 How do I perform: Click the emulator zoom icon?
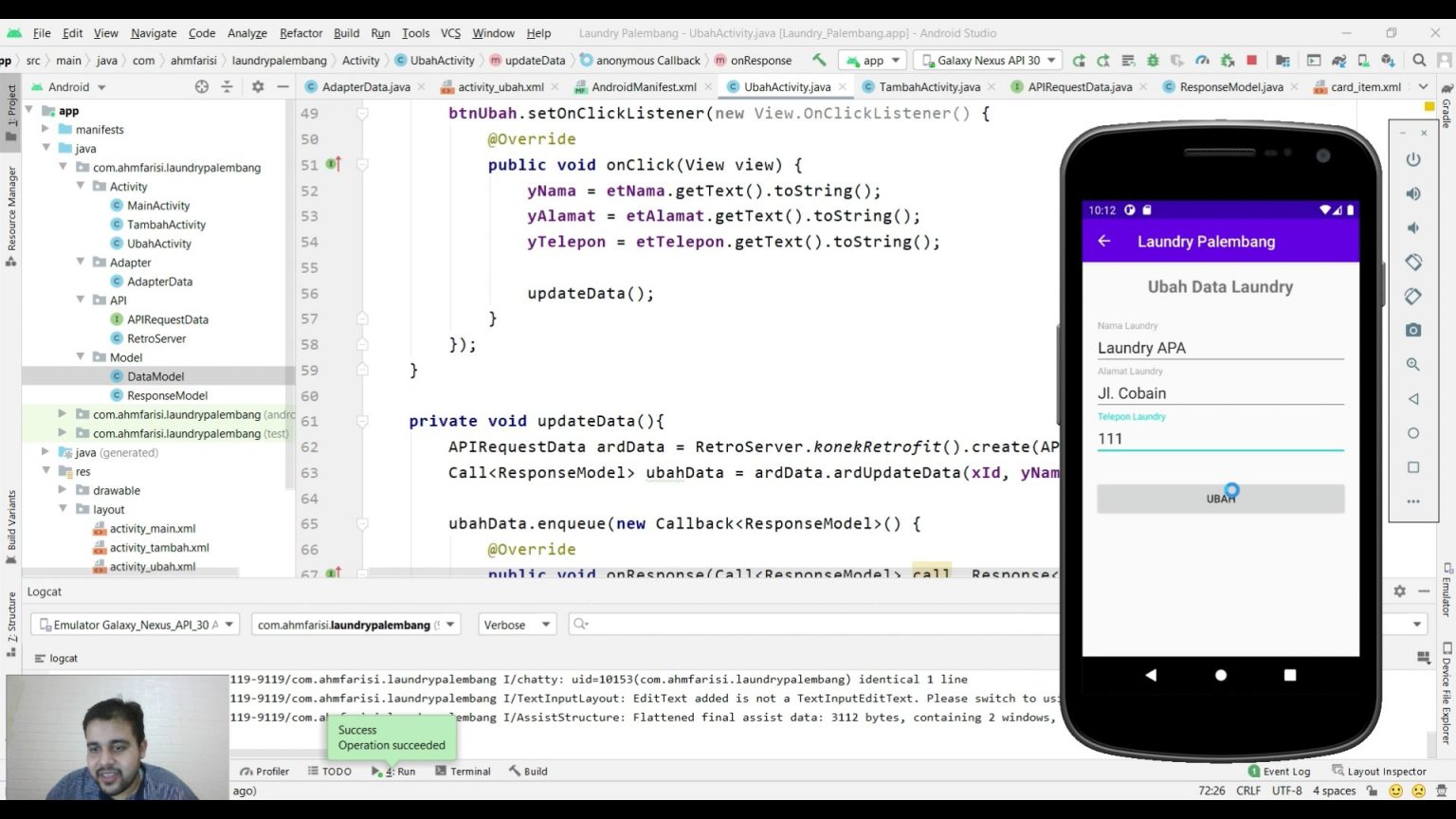coord(1413,364)
